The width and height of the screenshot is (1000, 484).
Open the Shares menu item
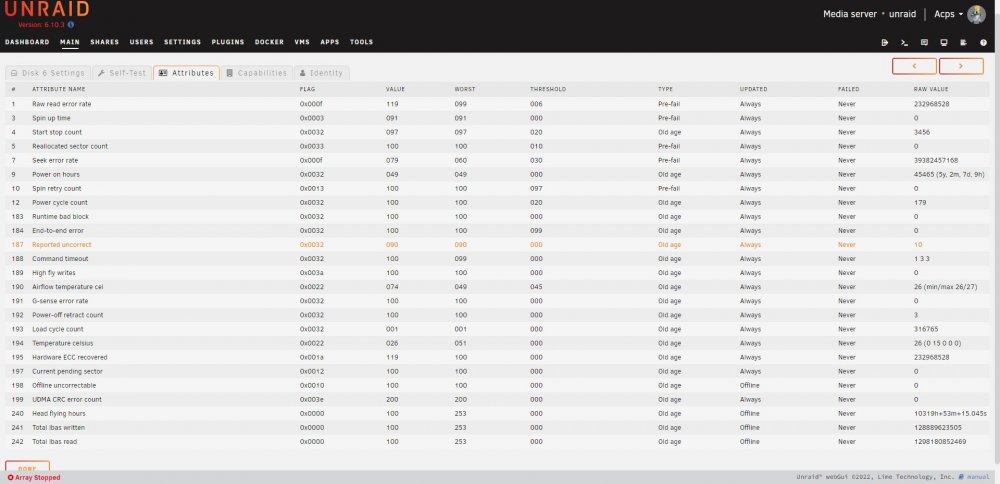point(105,42)
